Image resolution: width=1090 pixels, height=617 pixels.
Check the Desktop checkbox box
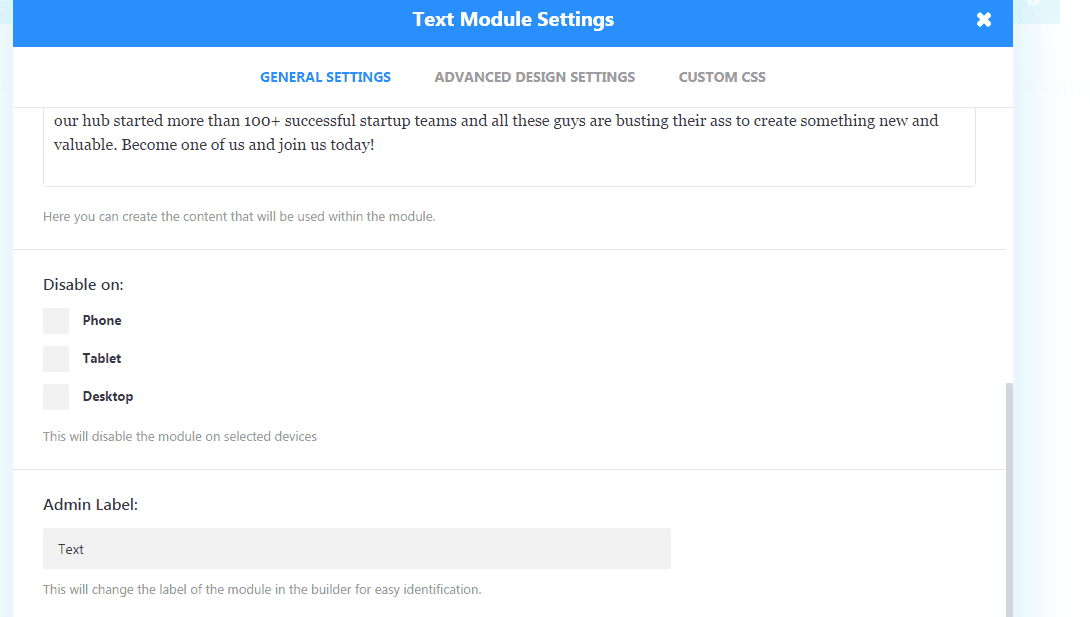[x=56, y=397]
